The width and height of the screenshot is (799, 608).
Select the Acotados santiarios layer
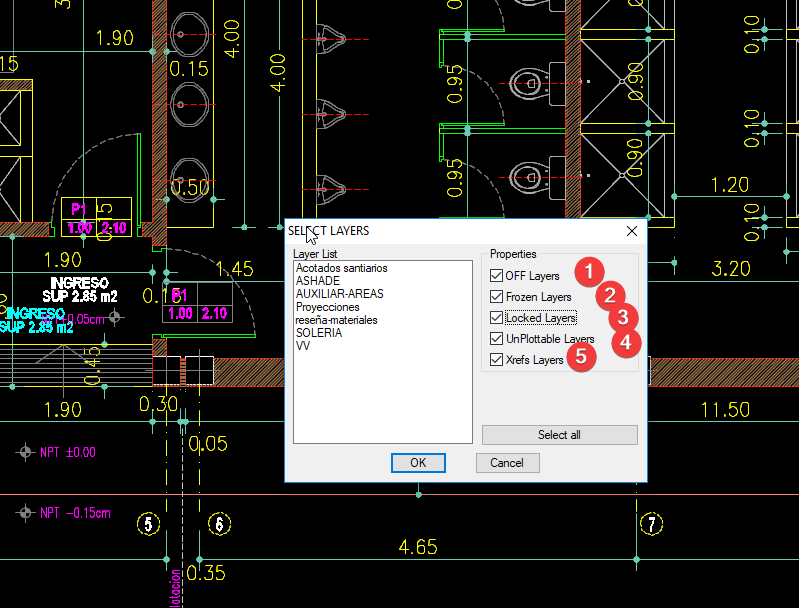coord(341,268)
